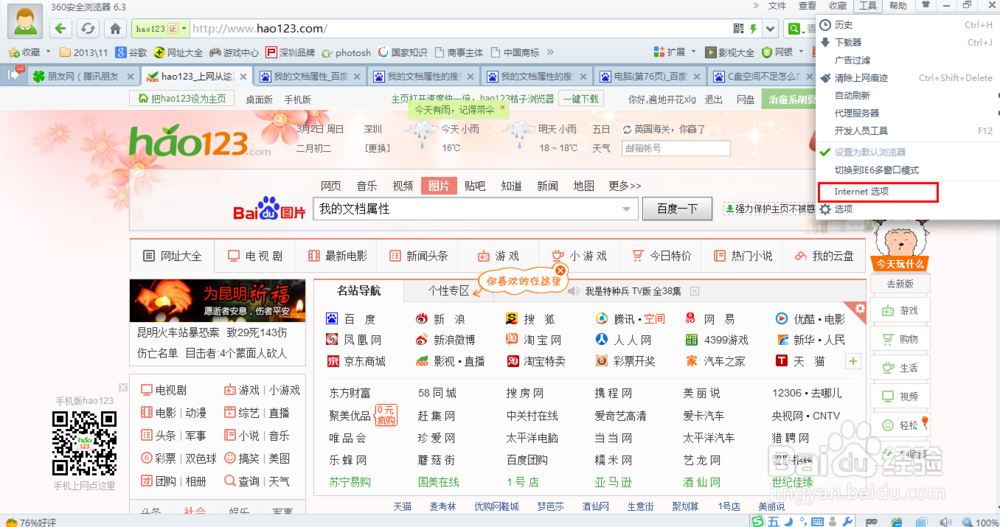The height and width of the screenshot is (527, 1000).
Task: Open the 工具 menu
Action: pos(867,6)
